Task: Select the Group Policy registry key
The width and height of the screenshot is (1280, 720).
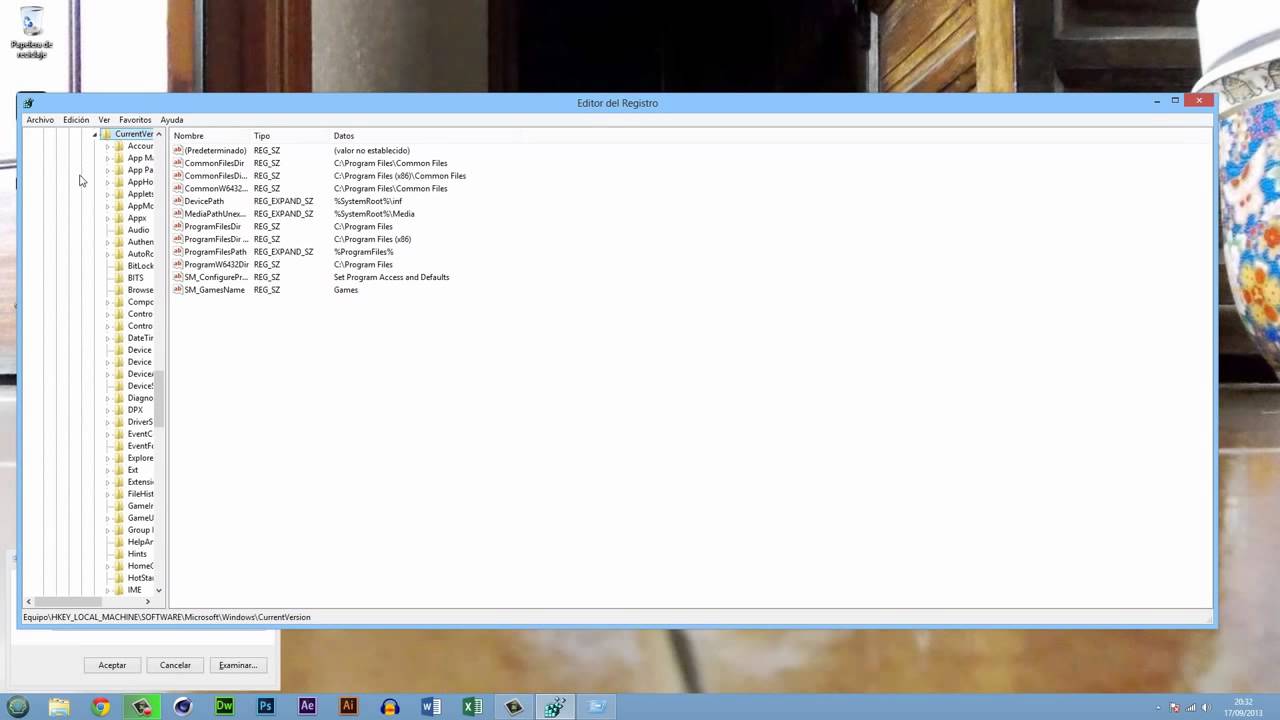Action: click(141, 530)
